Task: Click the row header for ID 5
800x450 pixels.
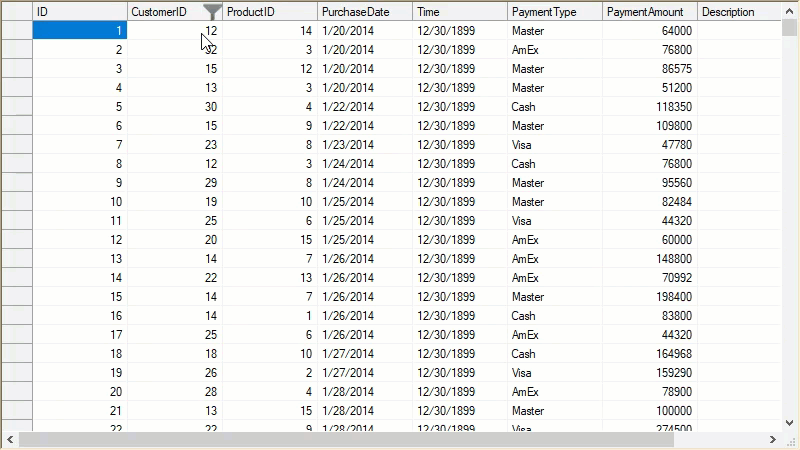Action: pyautogui.click(x=16, y=107)
